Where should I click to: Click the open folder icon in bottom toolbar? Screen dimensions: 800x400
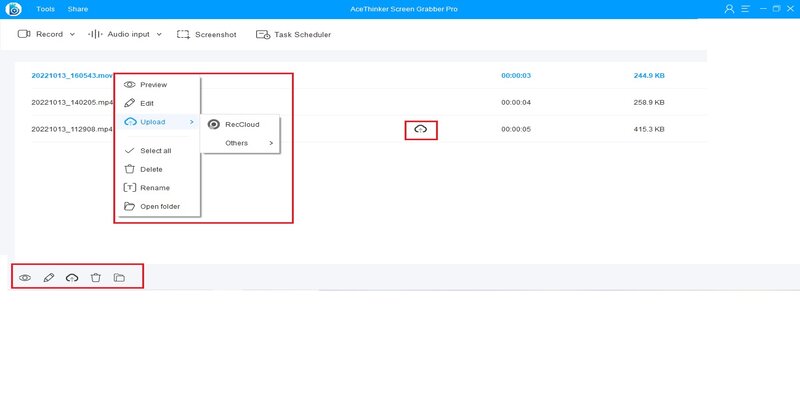(x=119, y=277)
